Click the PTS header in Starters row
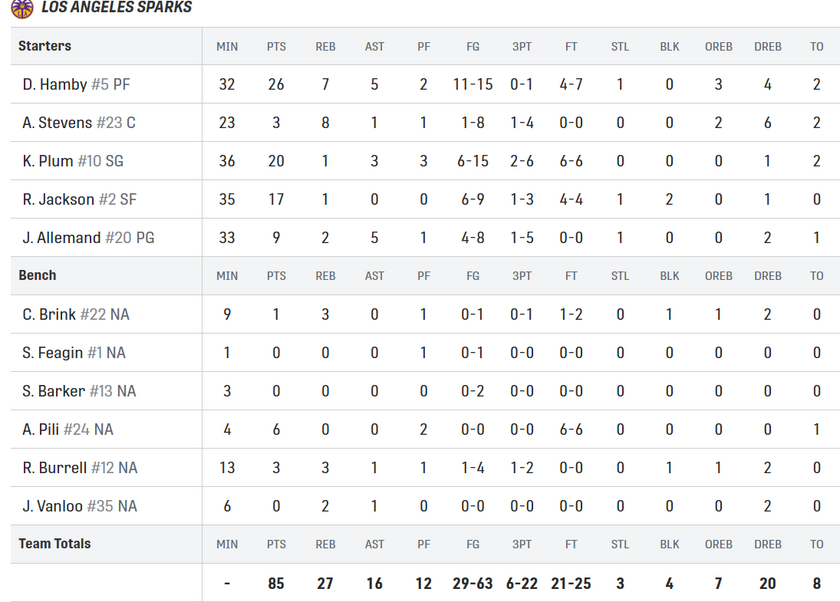The image size is (840, 602). [276, 47]
